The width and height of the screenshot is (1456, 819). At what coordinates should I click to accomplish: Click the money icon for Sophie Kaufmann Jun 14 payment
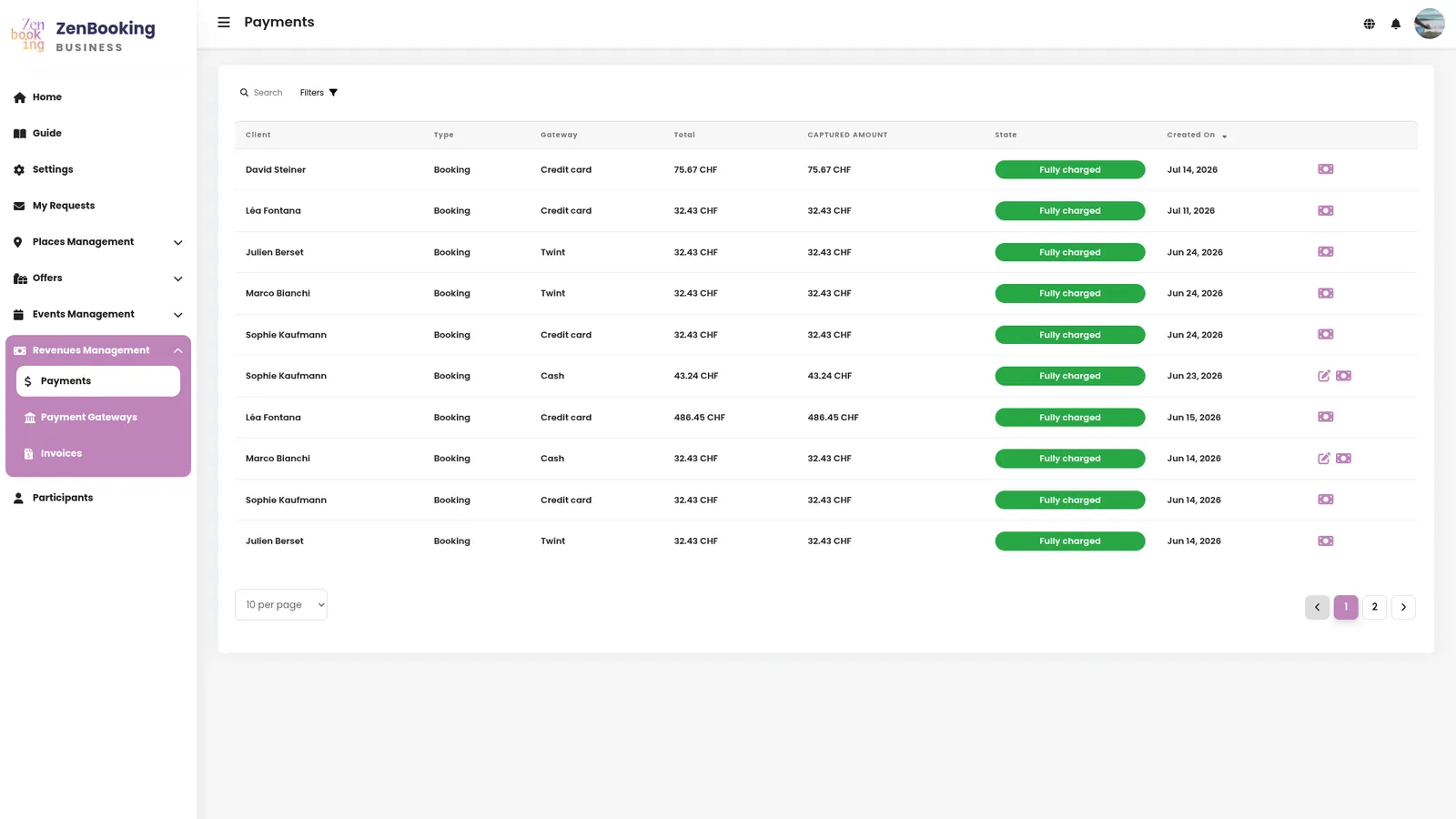point(1326,500)
